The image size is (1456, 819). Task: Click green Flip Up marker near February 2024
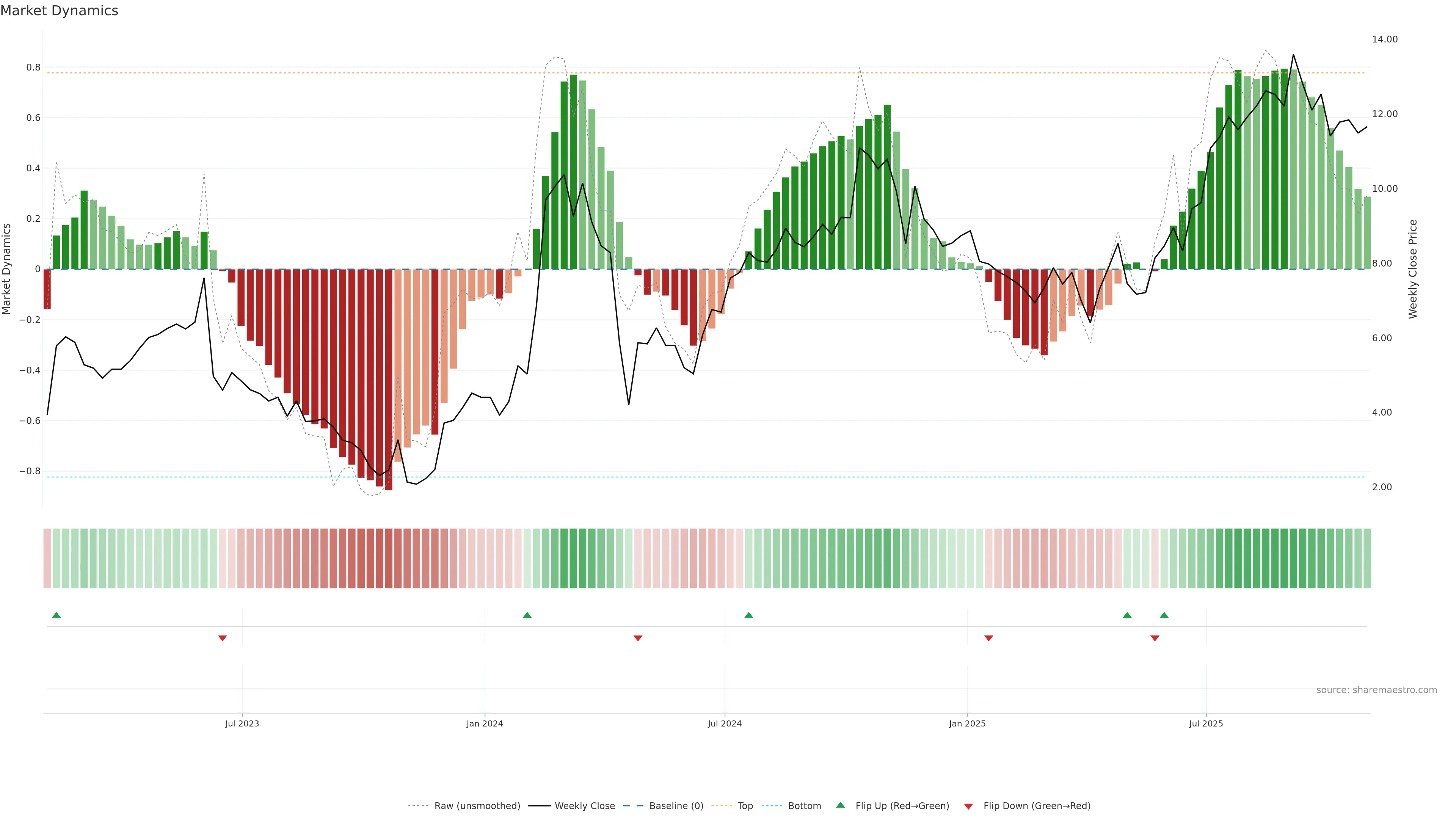coord(527,615)
